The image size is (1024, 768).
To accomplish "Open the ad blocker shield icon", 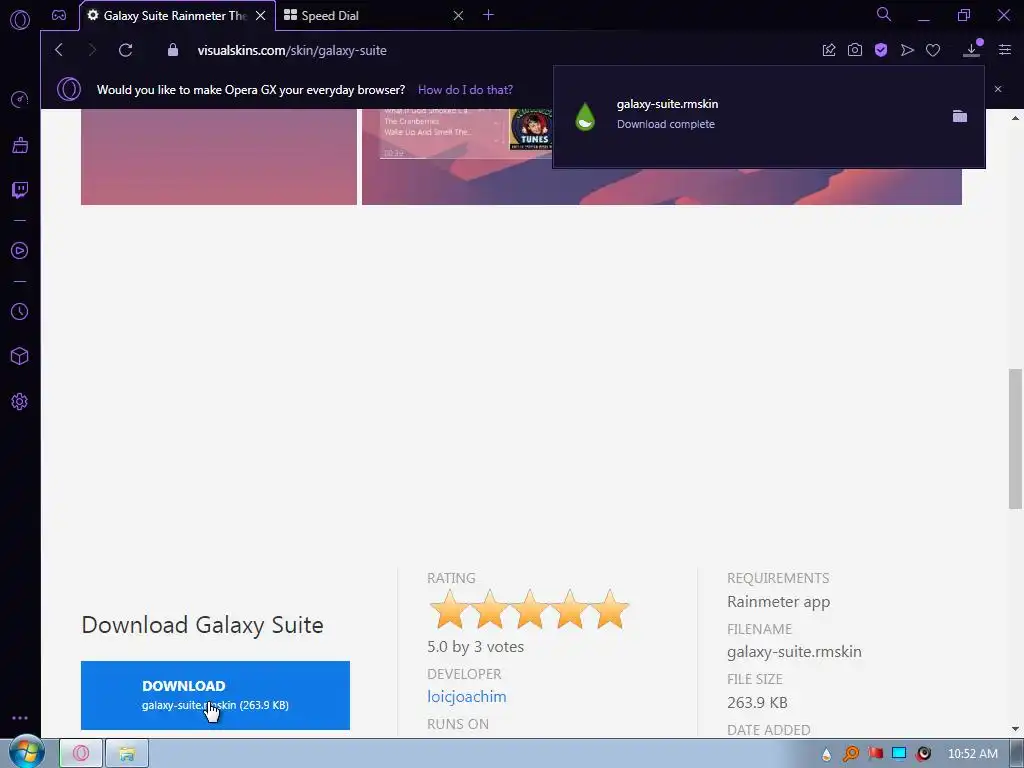I will point(881,50).
